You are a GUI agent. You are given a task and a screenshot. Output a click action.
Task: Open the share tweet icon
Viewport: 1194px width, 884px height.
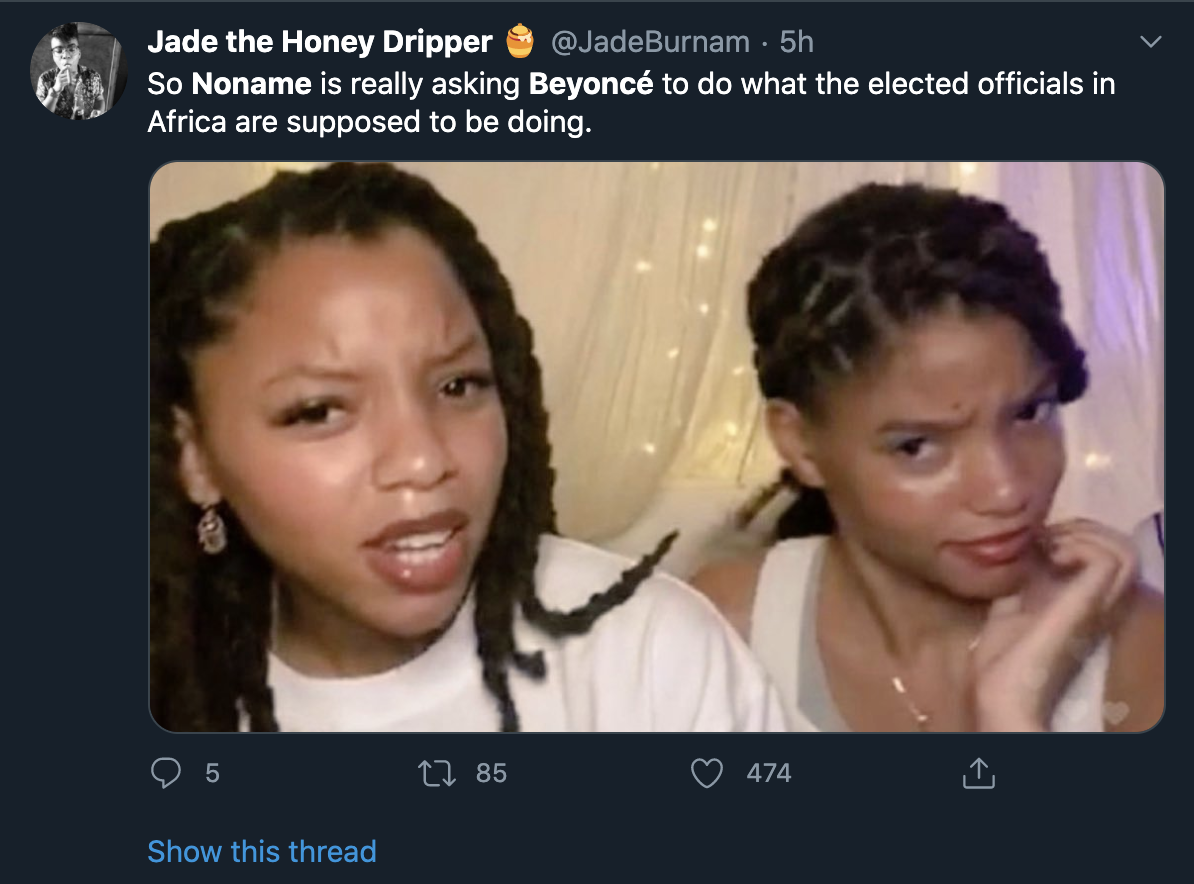click(x=978, y=773)
